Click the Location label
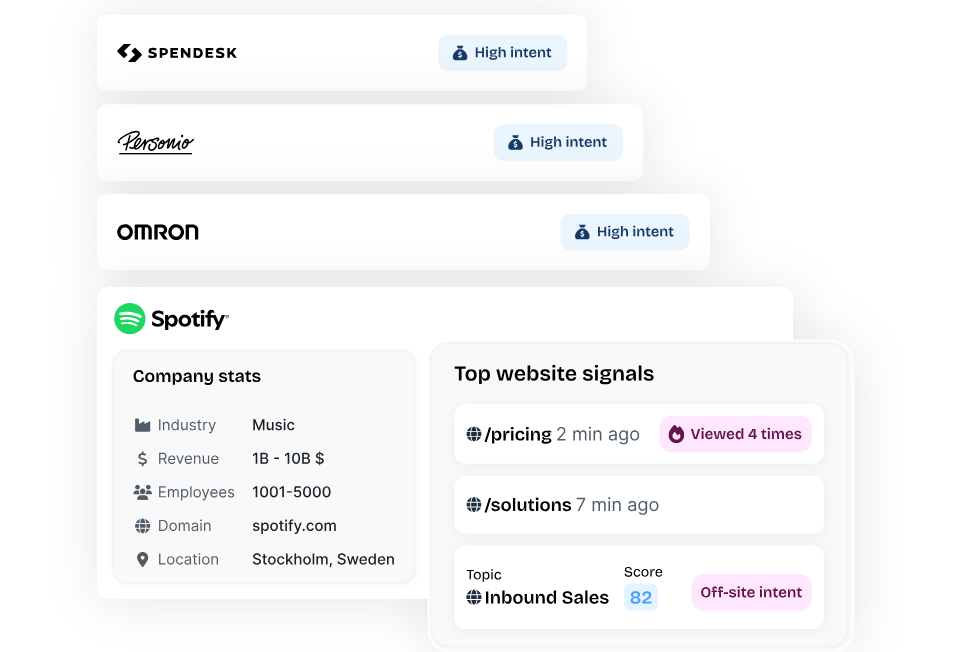 tap(188, 559)
